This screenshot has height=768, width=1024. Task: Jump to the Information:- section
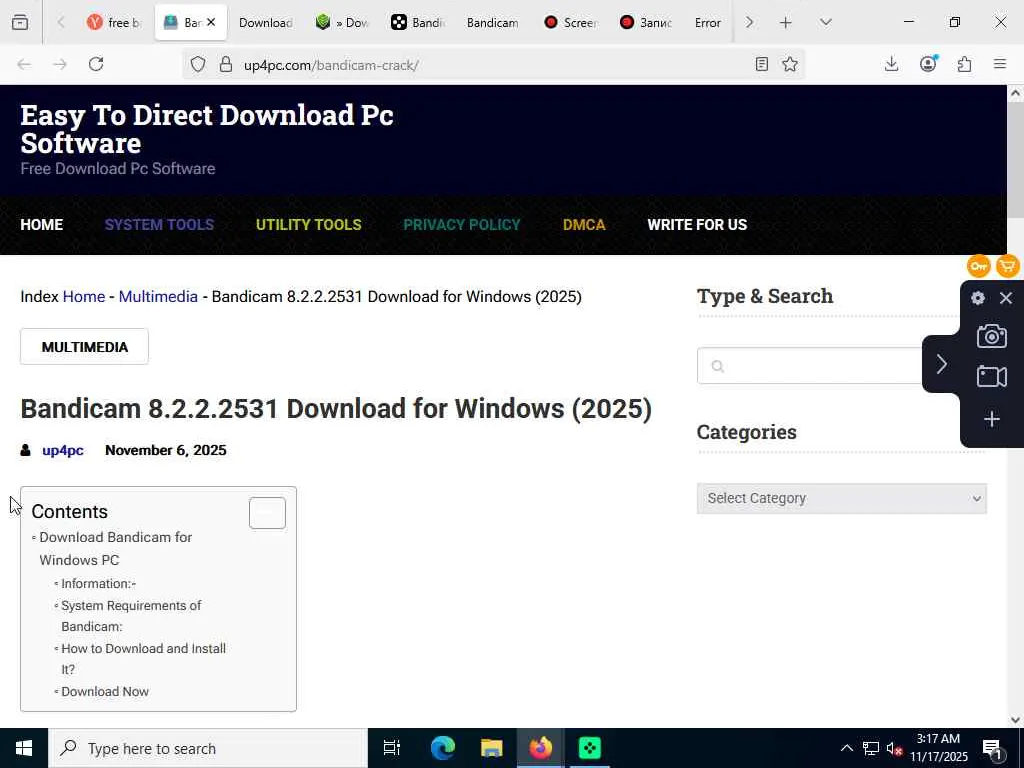[99, 583]
